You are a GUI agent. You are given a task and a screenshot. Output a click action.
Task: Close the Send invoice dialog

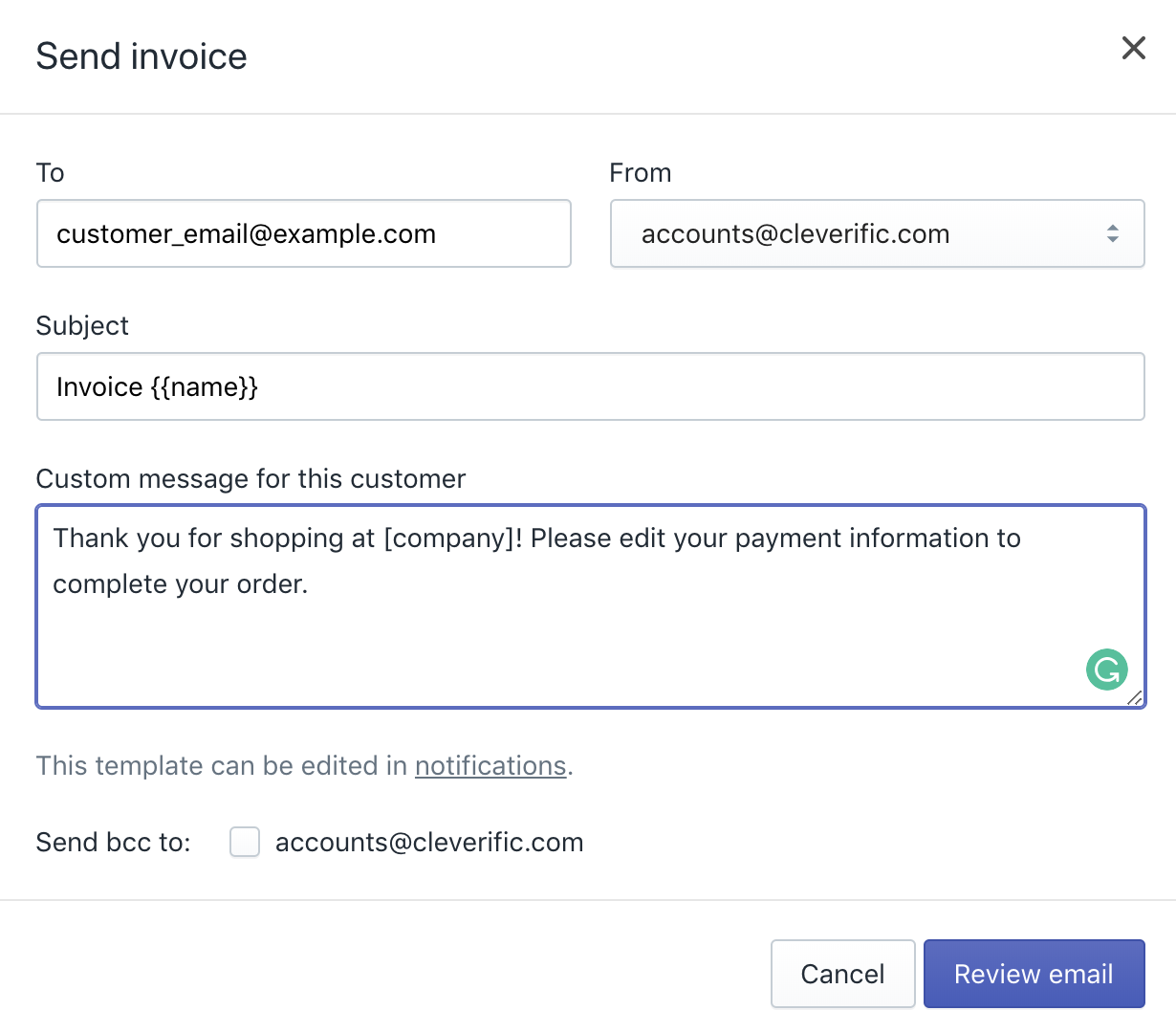point(1133,48)
